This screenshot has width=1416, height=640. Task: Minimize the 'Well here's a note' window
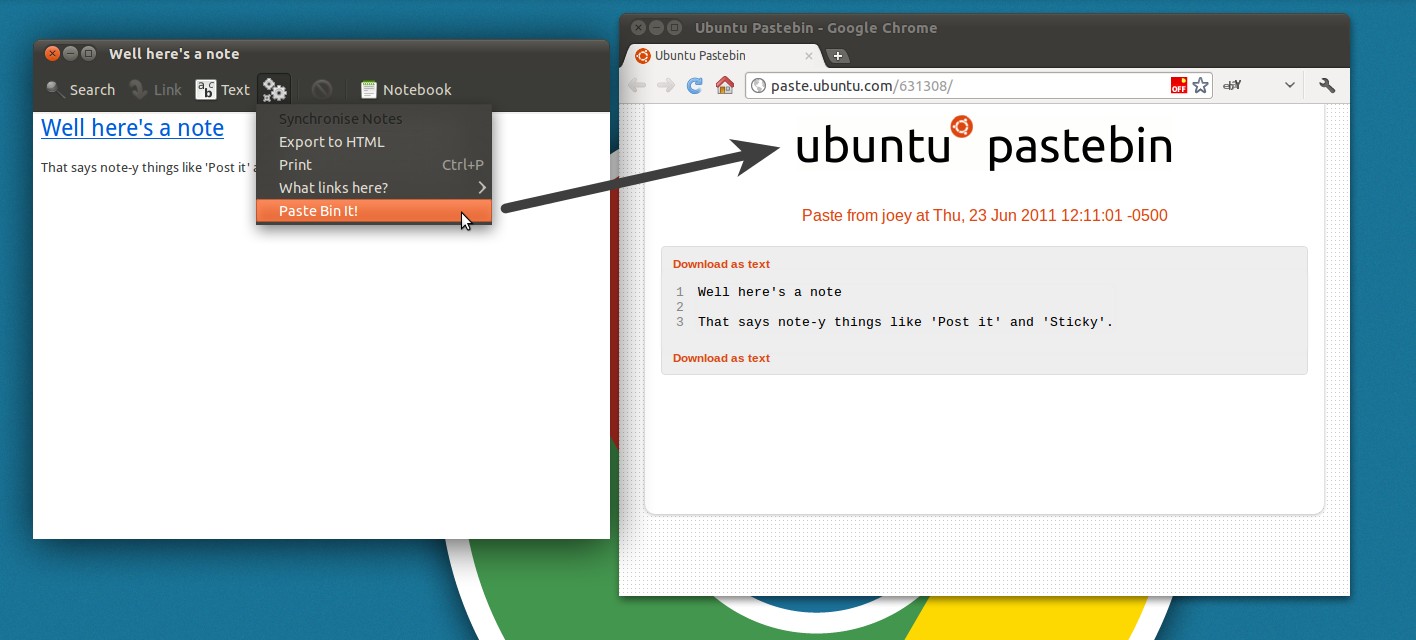[x=70, y=53]
